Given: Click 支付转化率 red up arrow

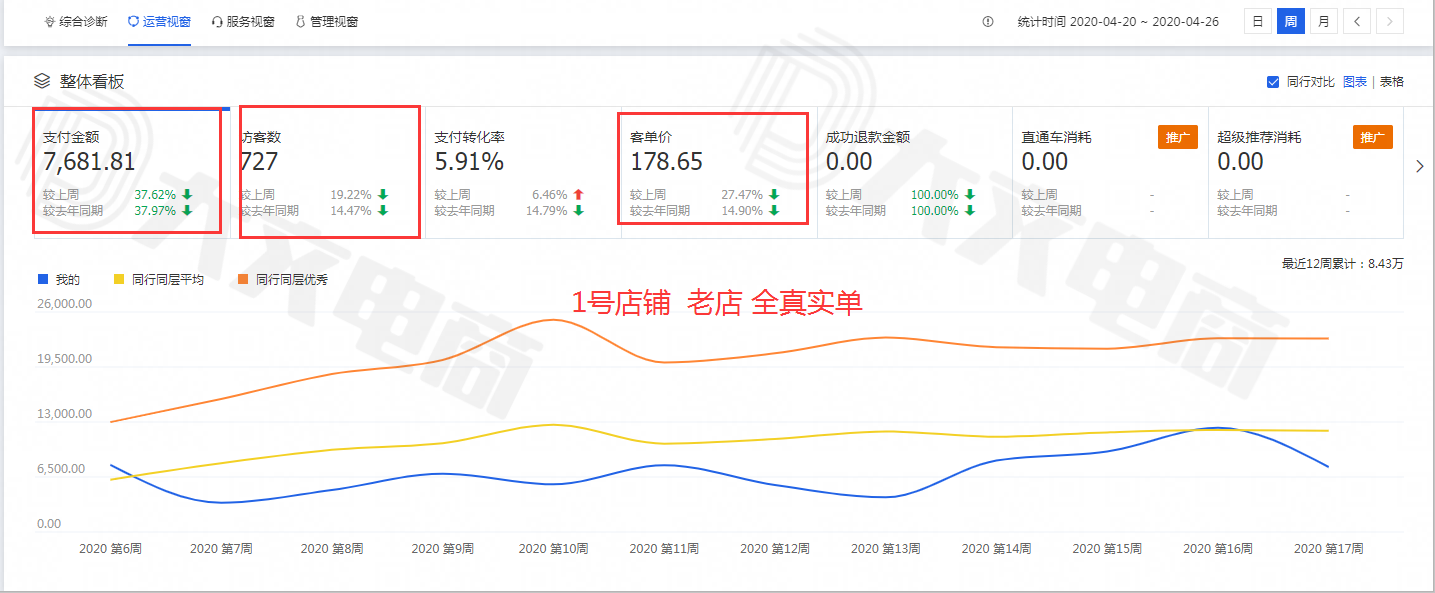Looking at the screenshot, I should click(578, 195).
